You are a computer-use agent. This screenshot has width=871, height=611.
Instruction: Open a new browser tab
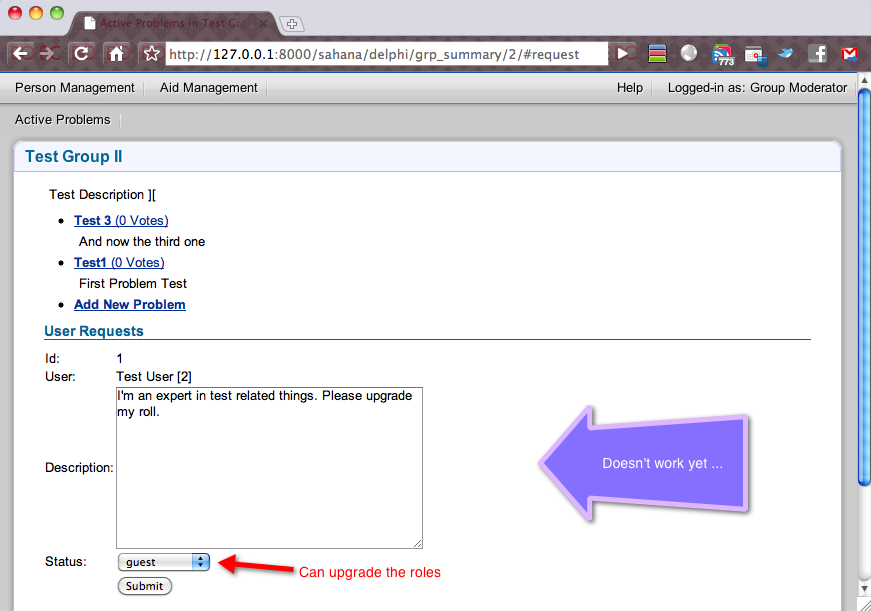(x=292, y=23)
